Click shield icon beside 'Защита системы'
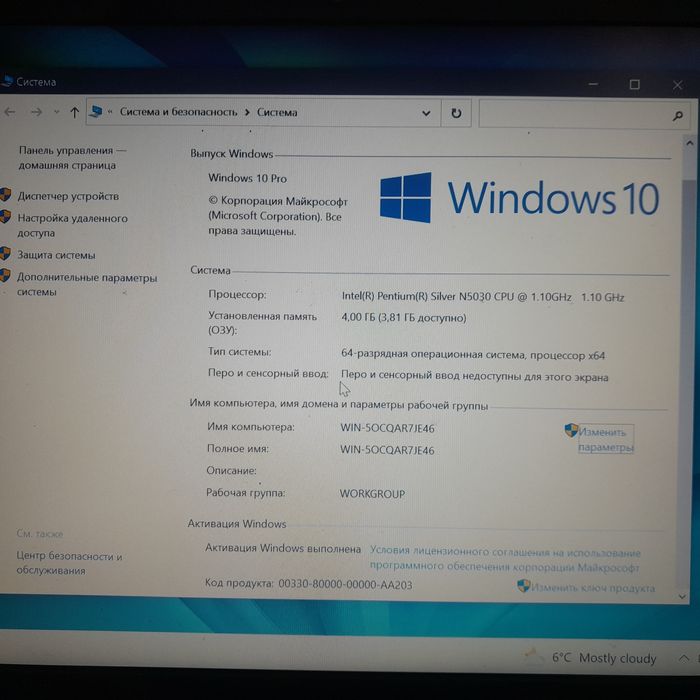 (x=5, y=254)
